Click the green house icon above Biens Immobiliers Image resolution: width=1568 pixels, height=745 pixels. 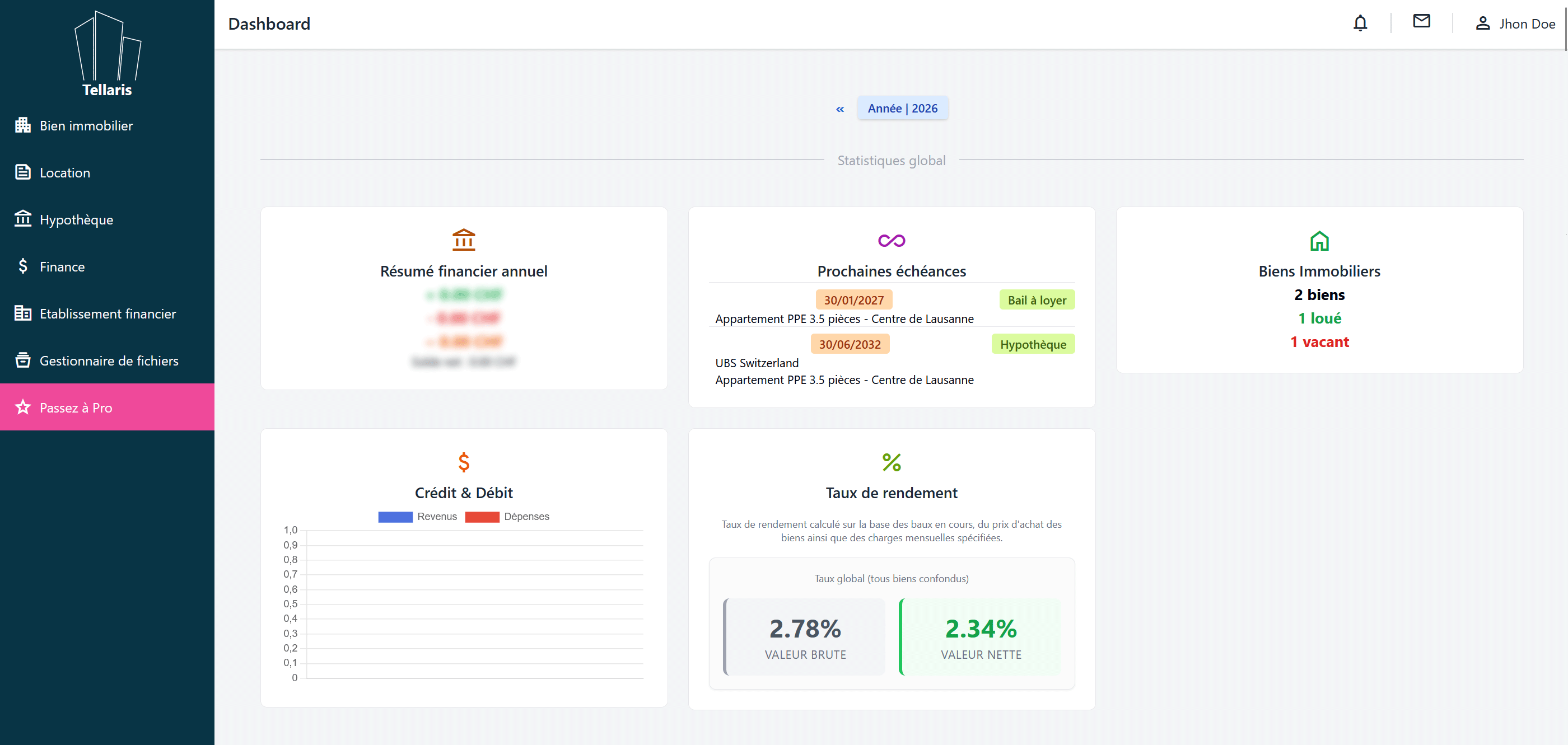[x=1319, y=241]
